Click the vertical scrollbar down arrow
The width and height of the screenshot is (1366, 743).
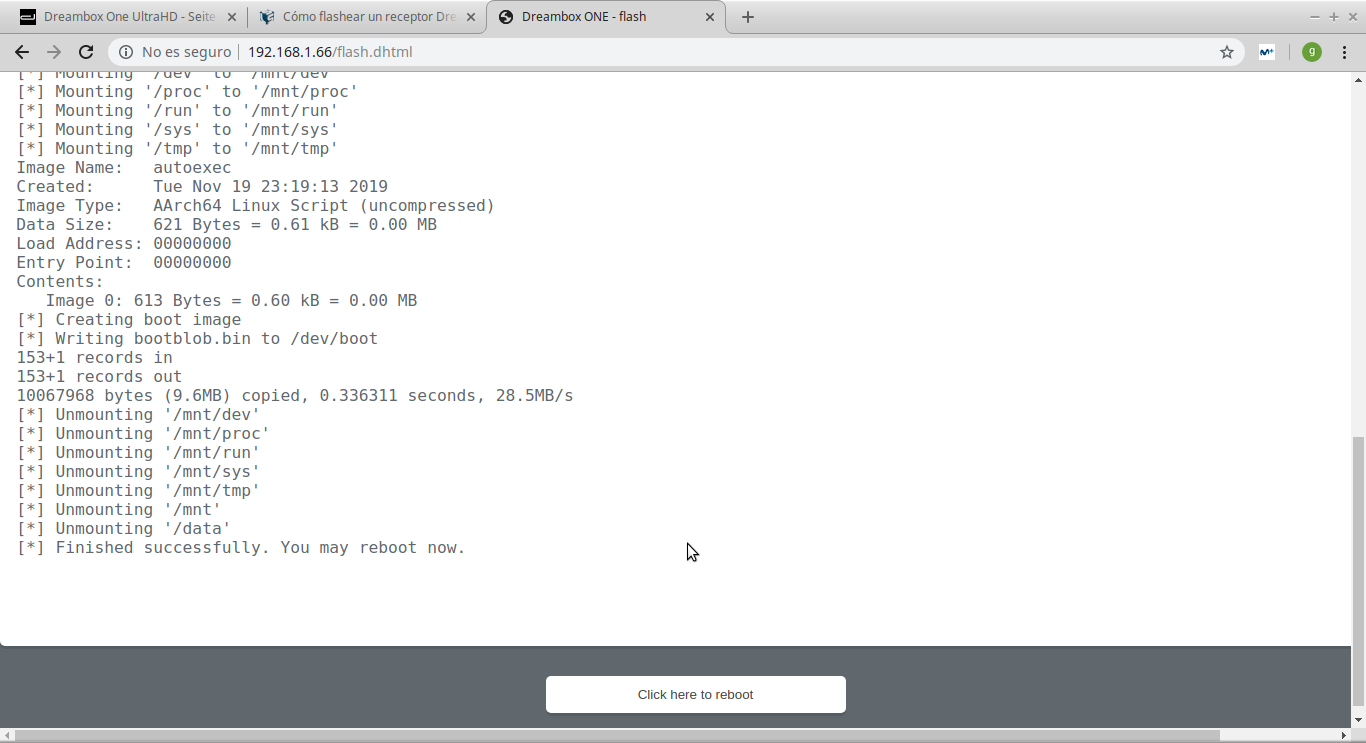pyautogui.click(x=1357, y=719)
